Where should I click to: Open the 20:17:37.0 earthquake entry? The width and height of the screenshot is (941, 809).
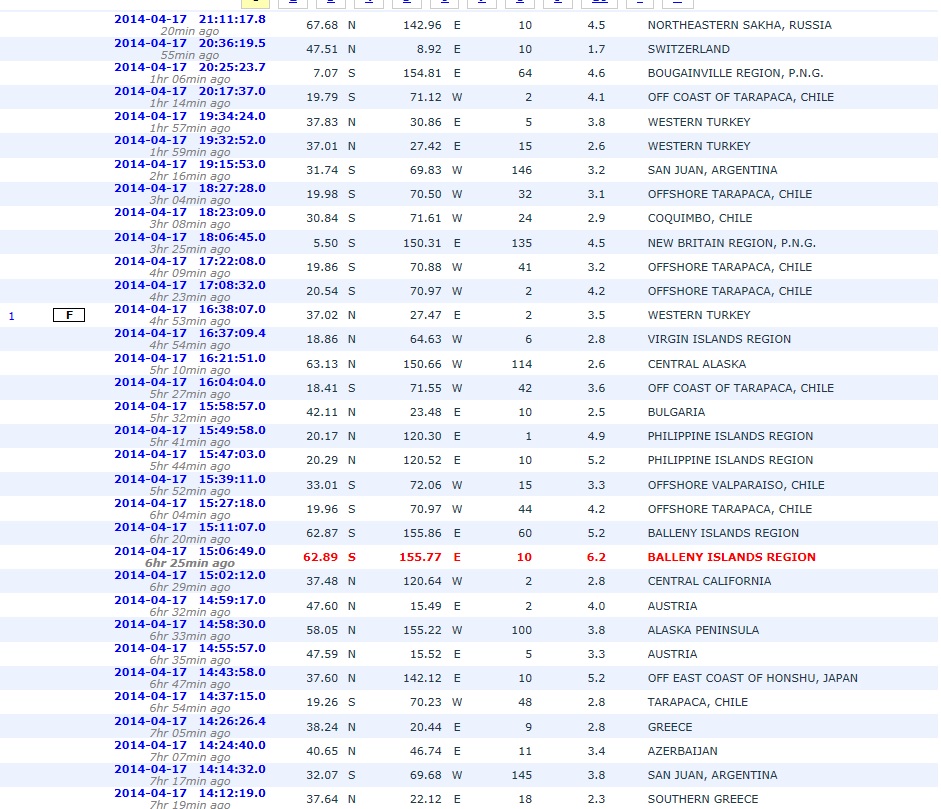(x=190, y=91)
